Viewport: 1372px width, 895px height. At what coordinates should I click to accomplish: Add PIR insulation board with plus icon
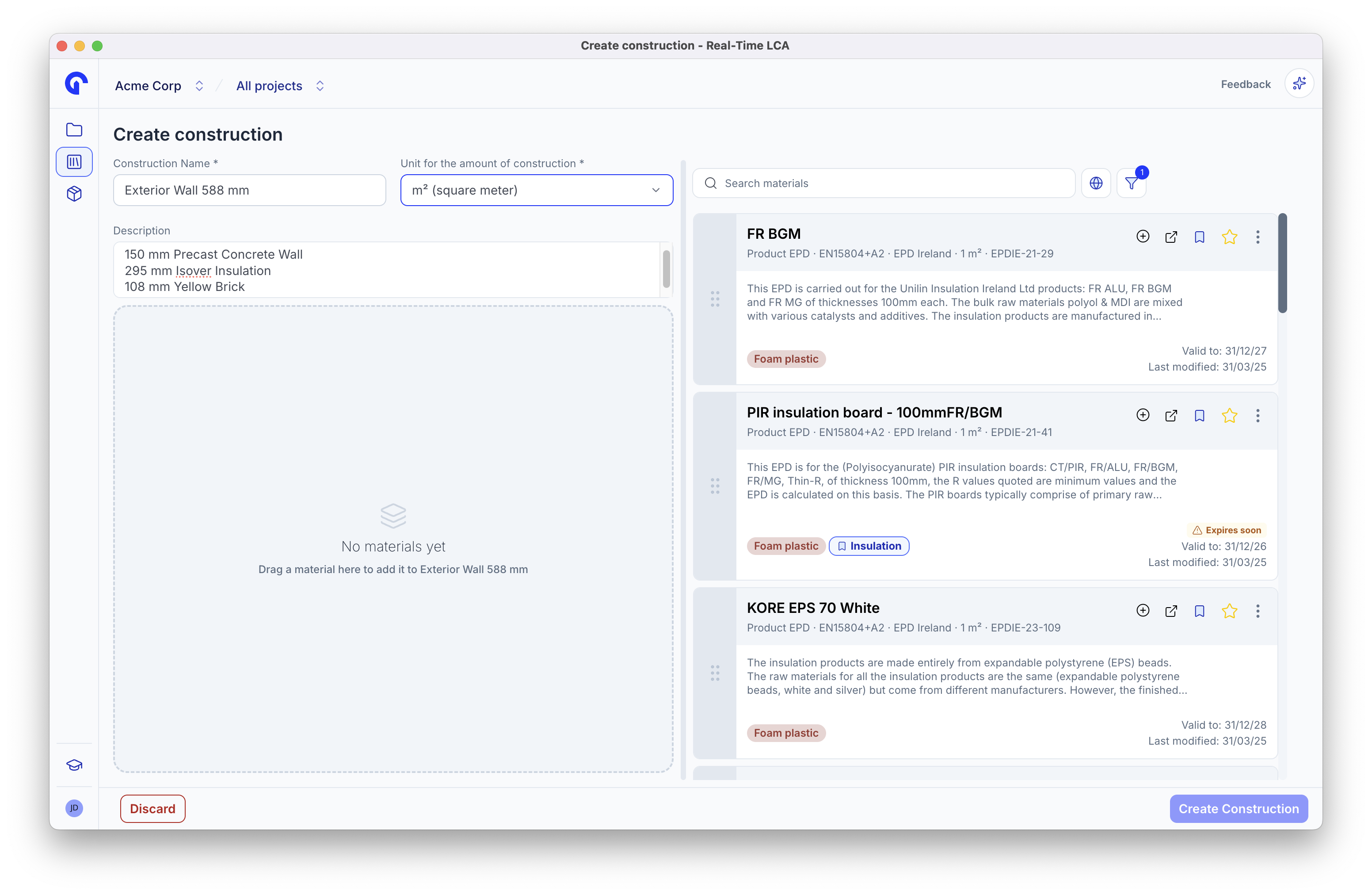pyautogui.click(x=1143, y=415)
